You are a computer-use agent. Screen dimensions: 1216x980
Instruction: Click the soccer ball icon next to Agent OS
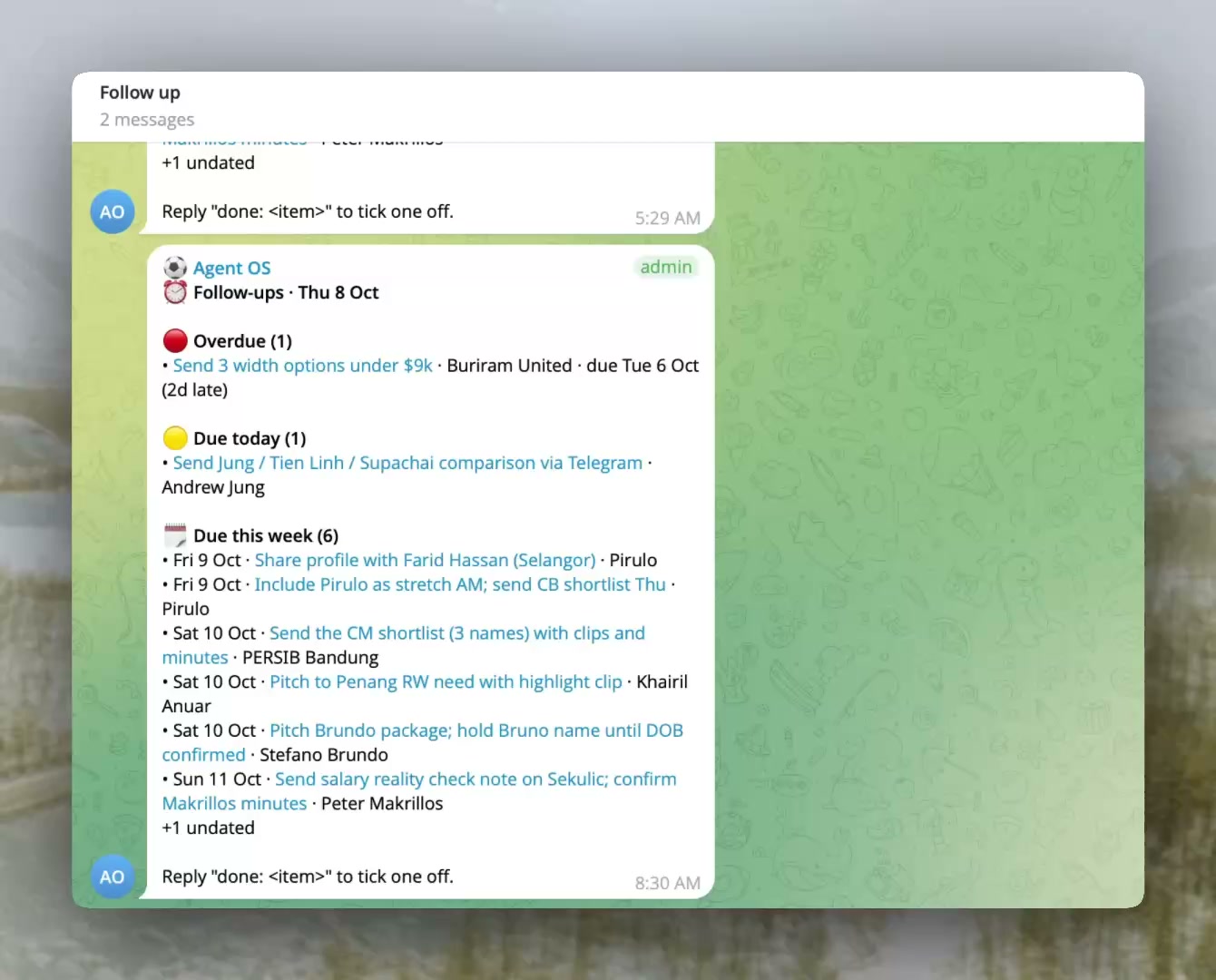[175, 268]
